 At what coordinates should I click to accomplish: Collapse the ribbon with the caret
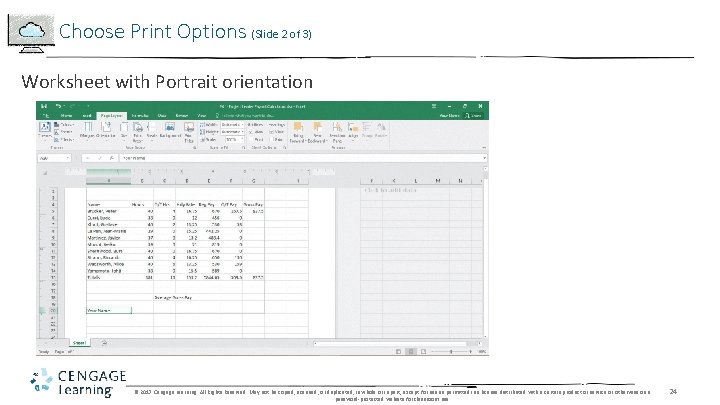[484, 148]
